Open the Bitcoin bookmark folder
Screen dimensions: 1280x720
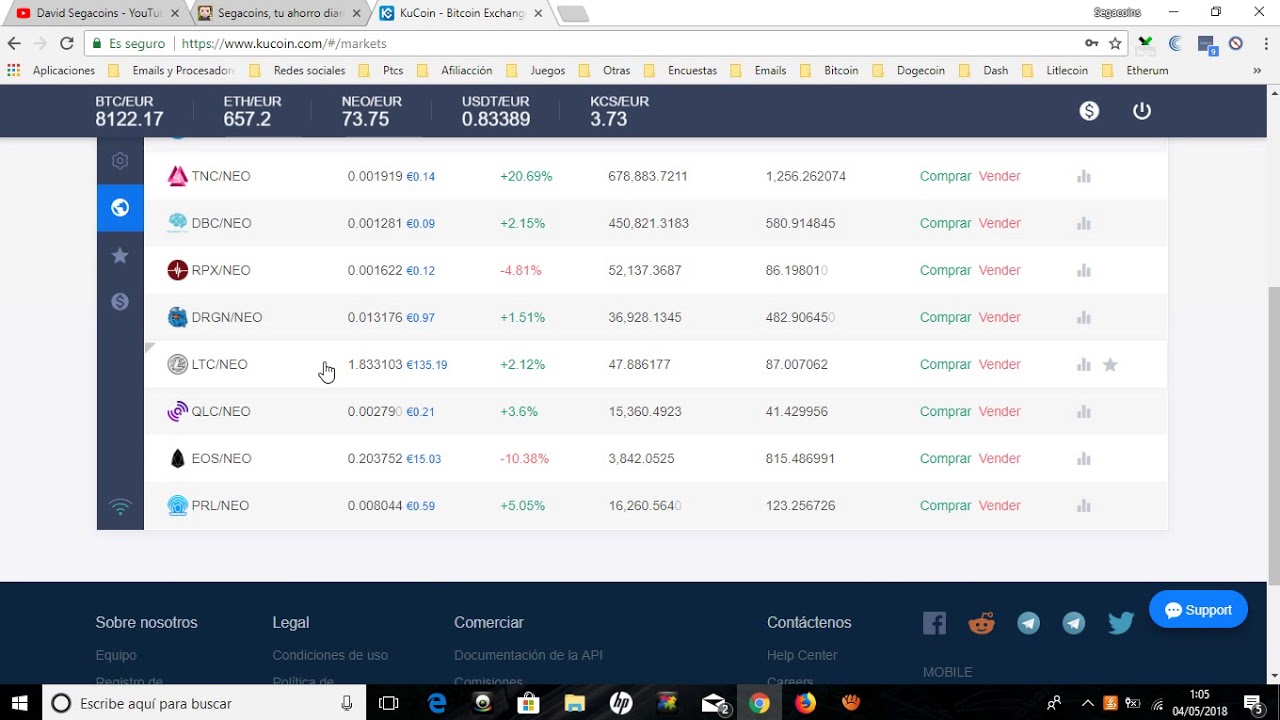click(x=830, y=71)
